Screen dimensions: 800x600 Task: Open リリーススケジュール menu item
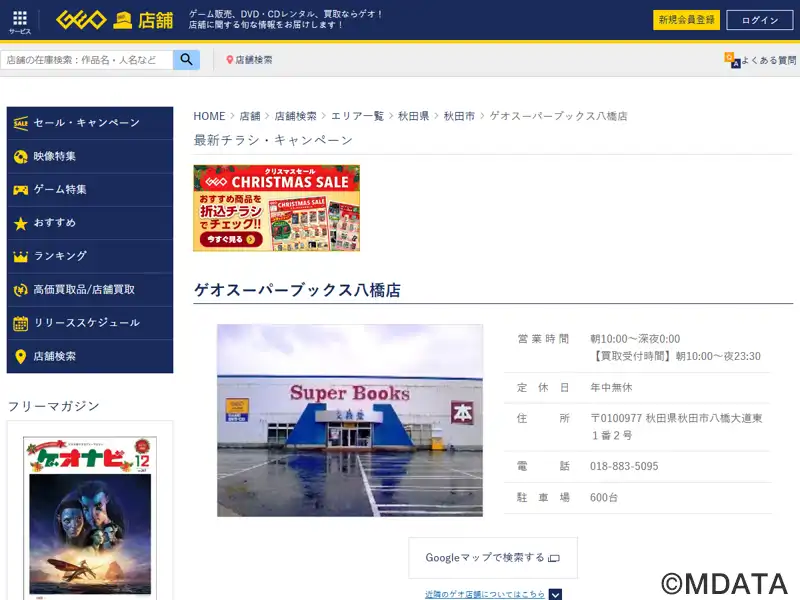click(90, 323)
